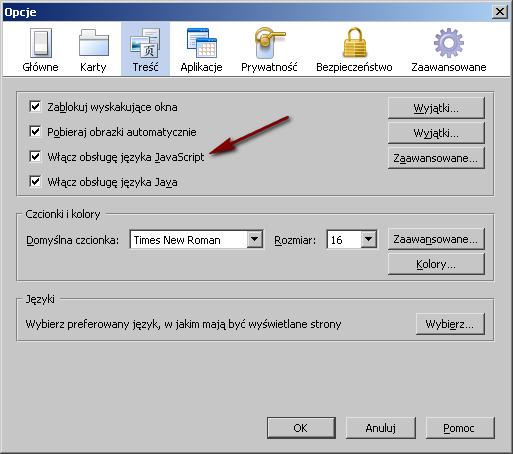Open the Kolory button

(436, 264)
